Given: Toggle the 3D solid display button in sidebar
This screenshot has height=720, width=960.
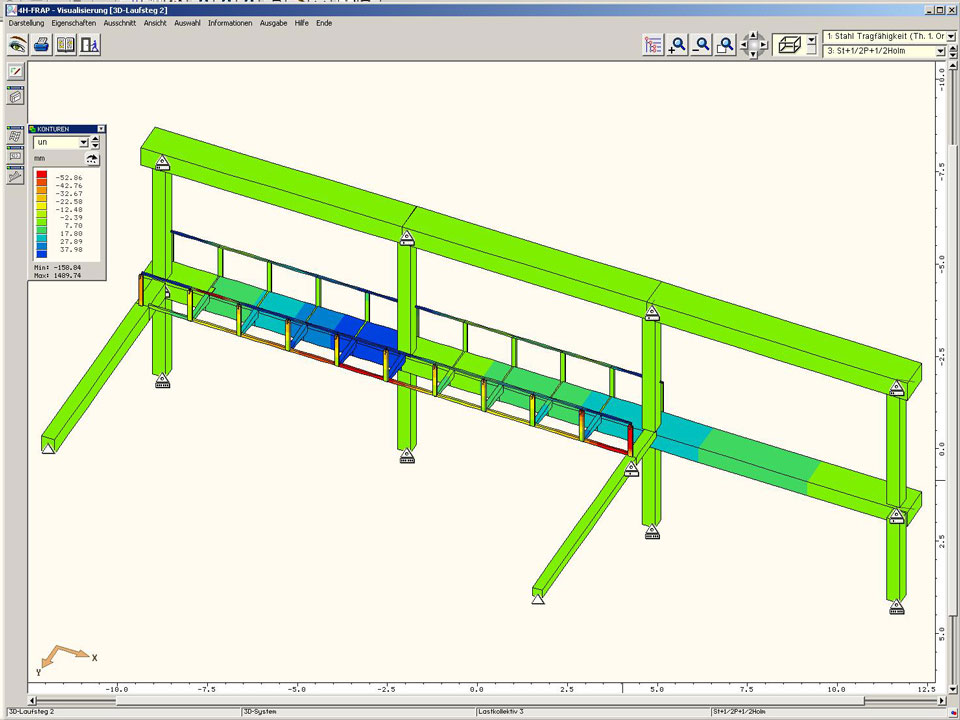Looking at the screenshot, I should 16,97.
